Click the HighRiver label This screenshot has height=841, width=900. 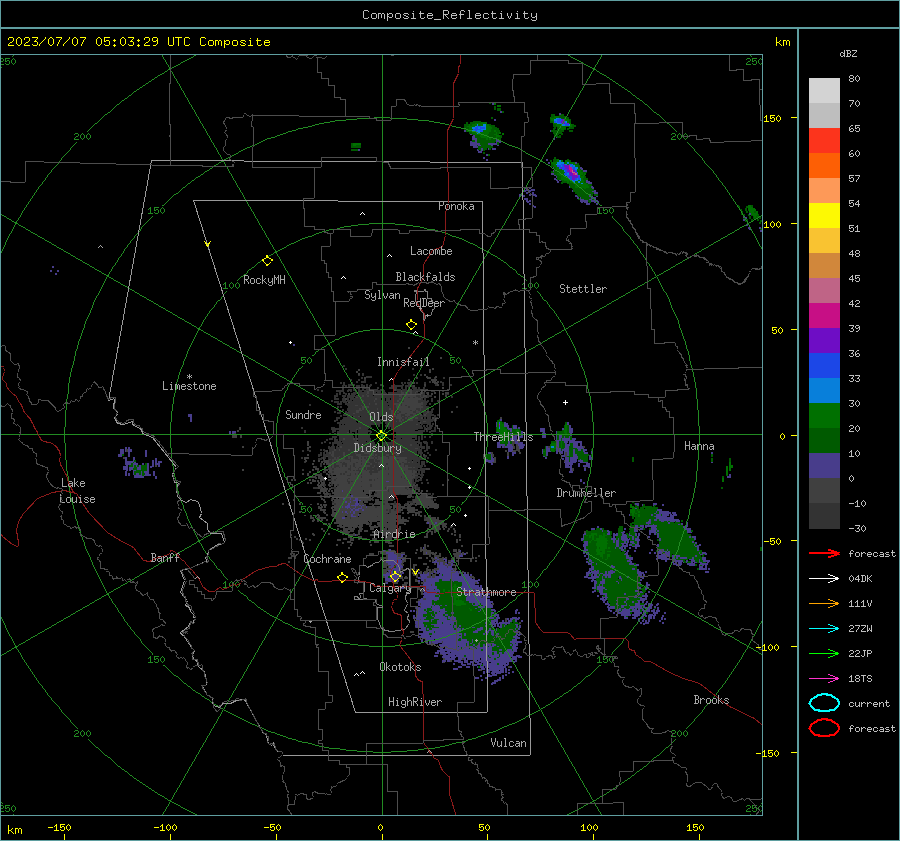tap(415, 702)
